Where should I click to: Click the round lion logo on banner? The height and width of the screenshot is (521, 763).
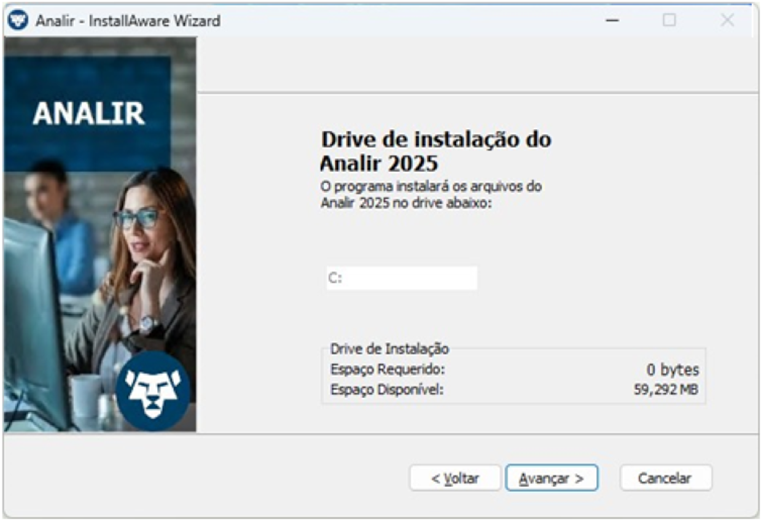pyautogui.click(x=153, y=391)
